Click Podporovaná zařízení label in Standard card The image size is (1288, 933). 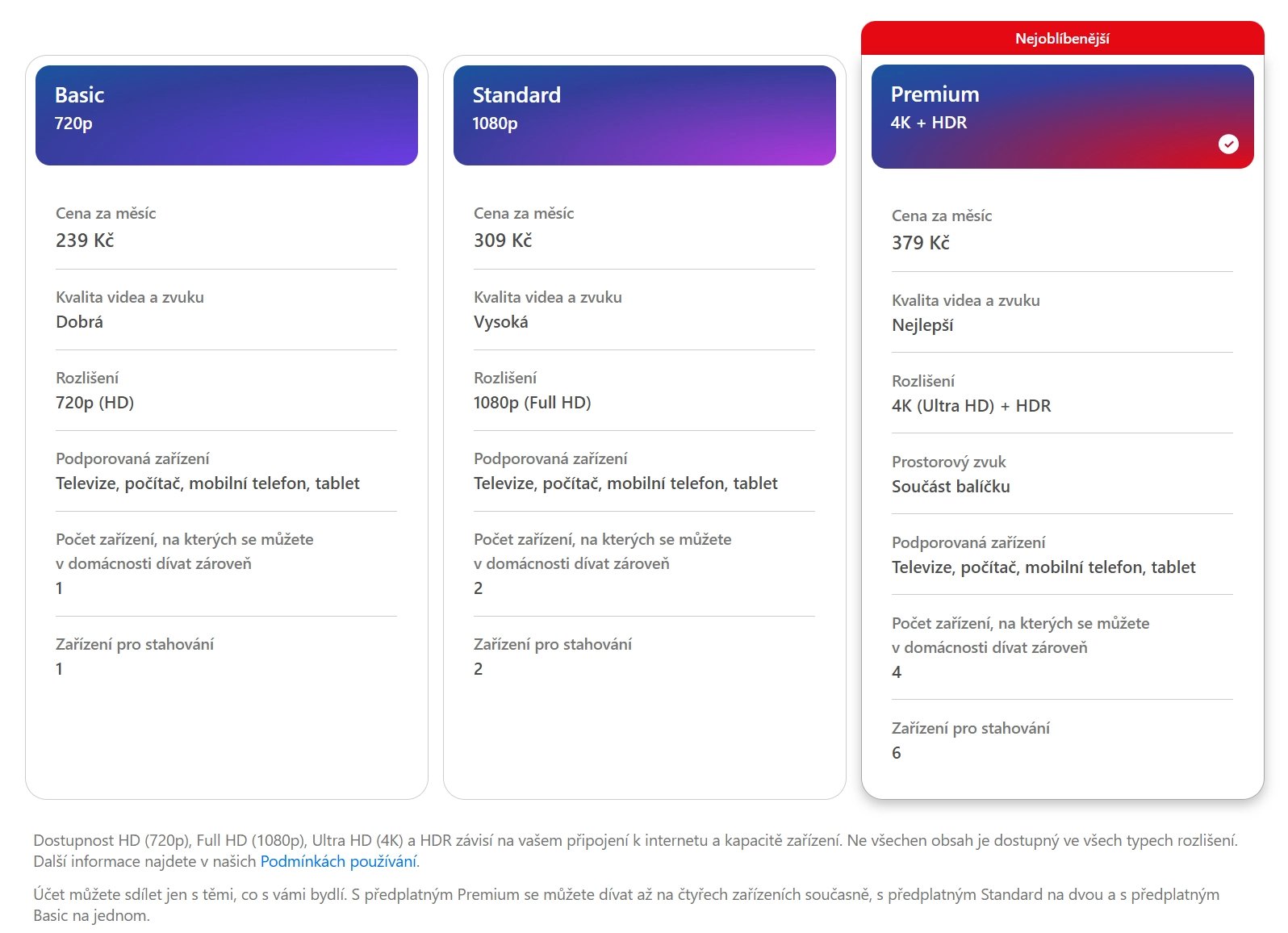click(x=550, y=458)
